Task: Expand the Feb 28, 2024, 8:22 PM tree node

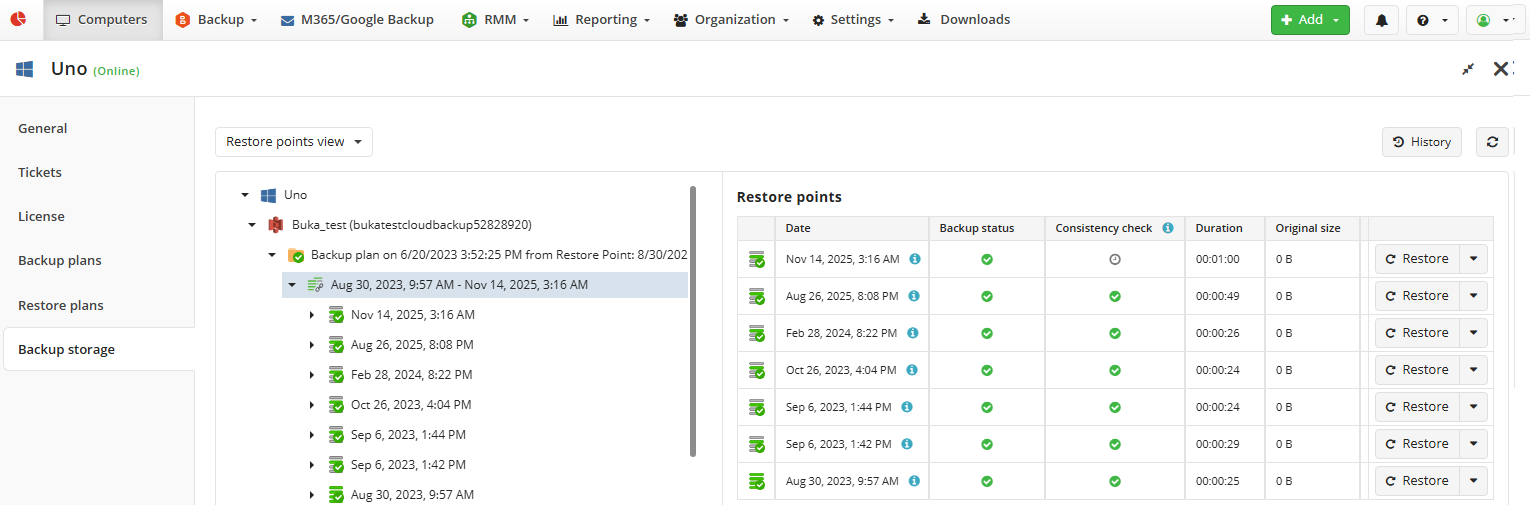Action: coord(312,375)
